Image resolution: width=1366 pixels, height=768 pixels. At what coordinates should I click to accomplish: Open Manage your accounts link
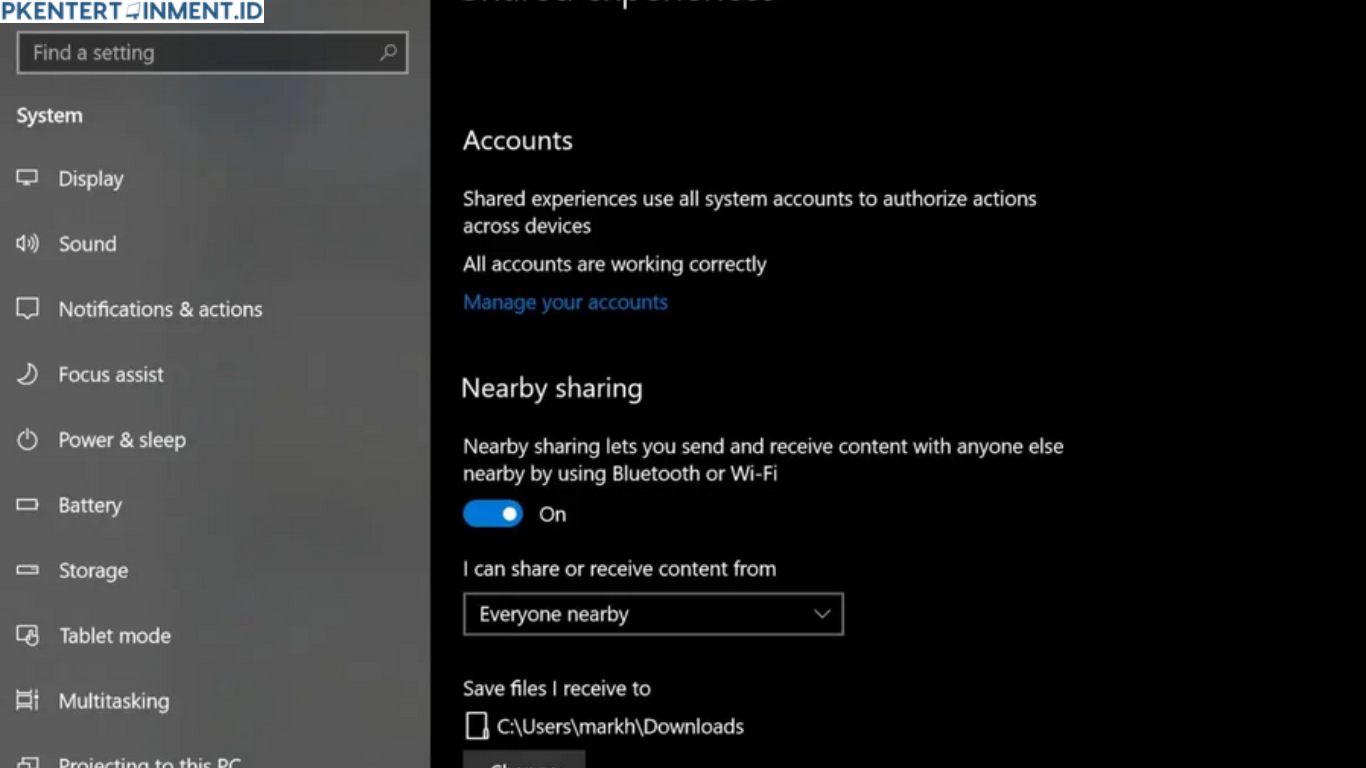click(x=565, y=302)
